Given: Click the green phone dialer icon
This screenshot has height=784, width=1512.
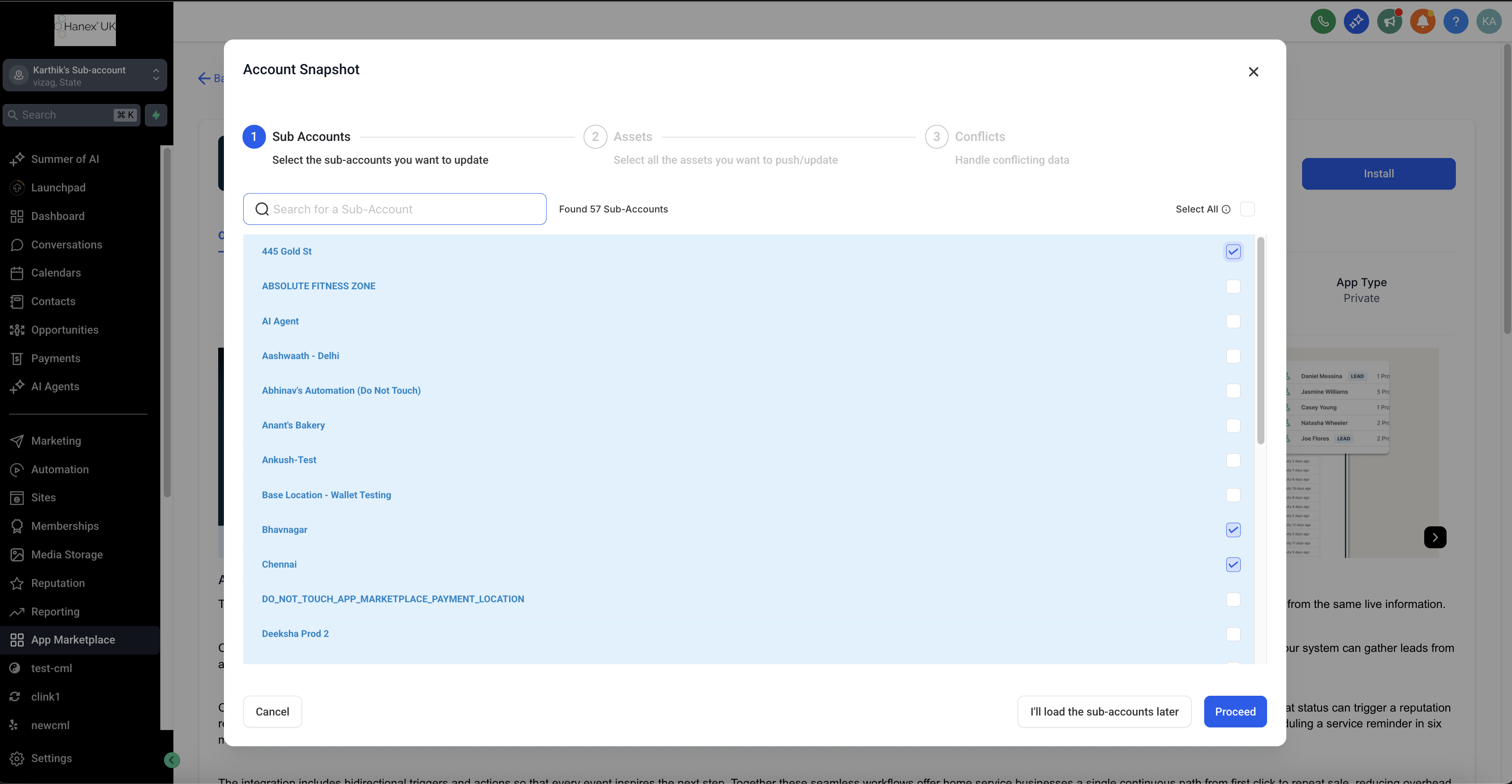Looking at the screenshot, I should tap(1323, 22).
